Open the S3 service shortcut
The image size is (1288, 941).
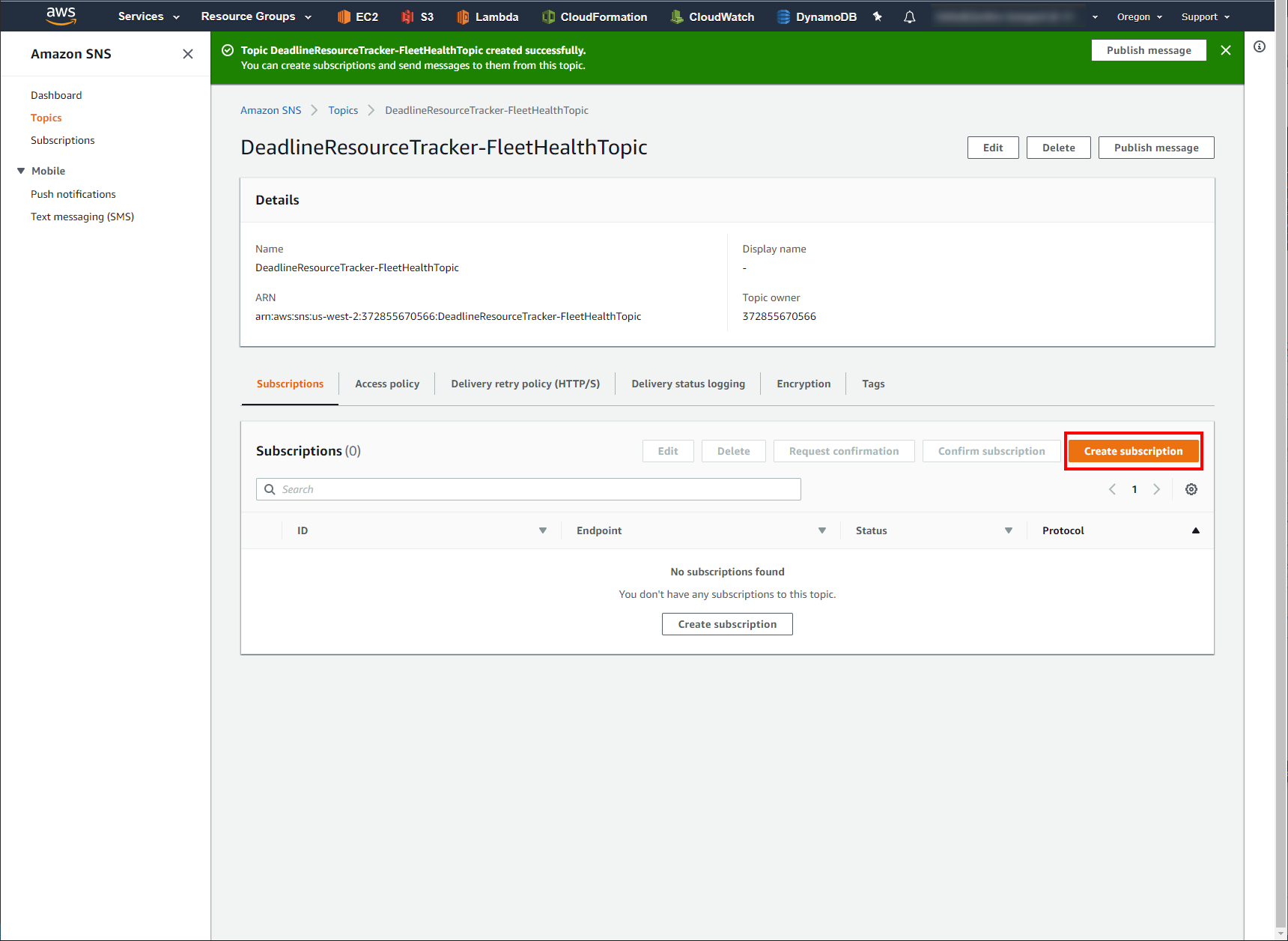click(418, 16)
